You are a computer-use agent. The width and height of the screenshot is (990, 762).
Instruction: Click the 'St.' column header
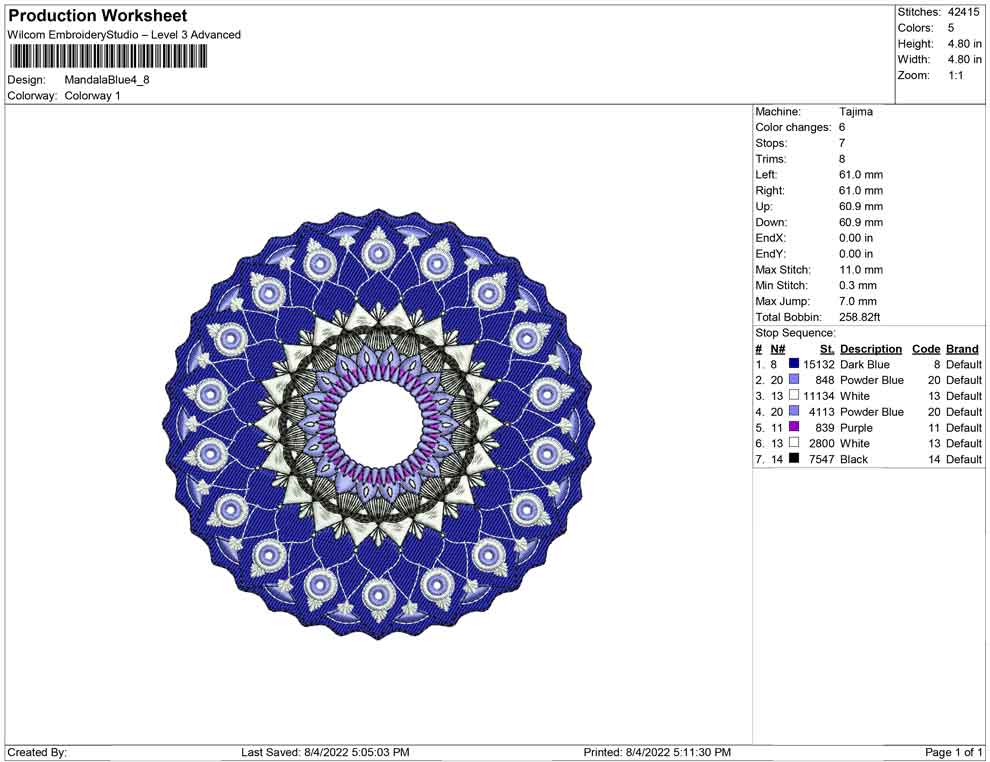coord(827,348)
